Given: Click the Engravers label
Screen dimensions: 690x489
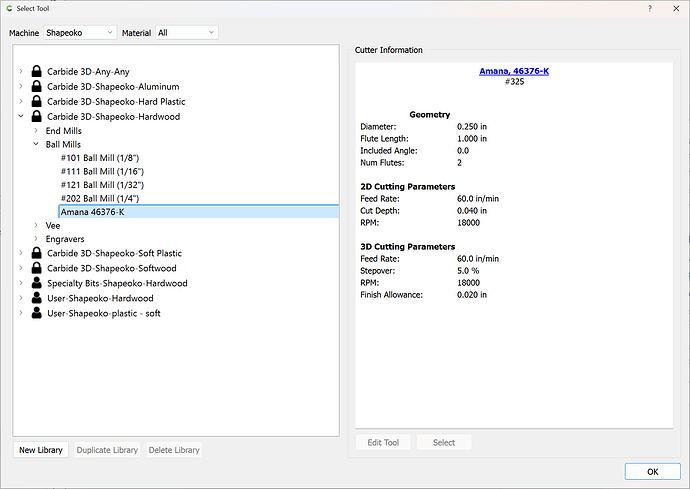Looking at the screenshot, I should 65,239.
